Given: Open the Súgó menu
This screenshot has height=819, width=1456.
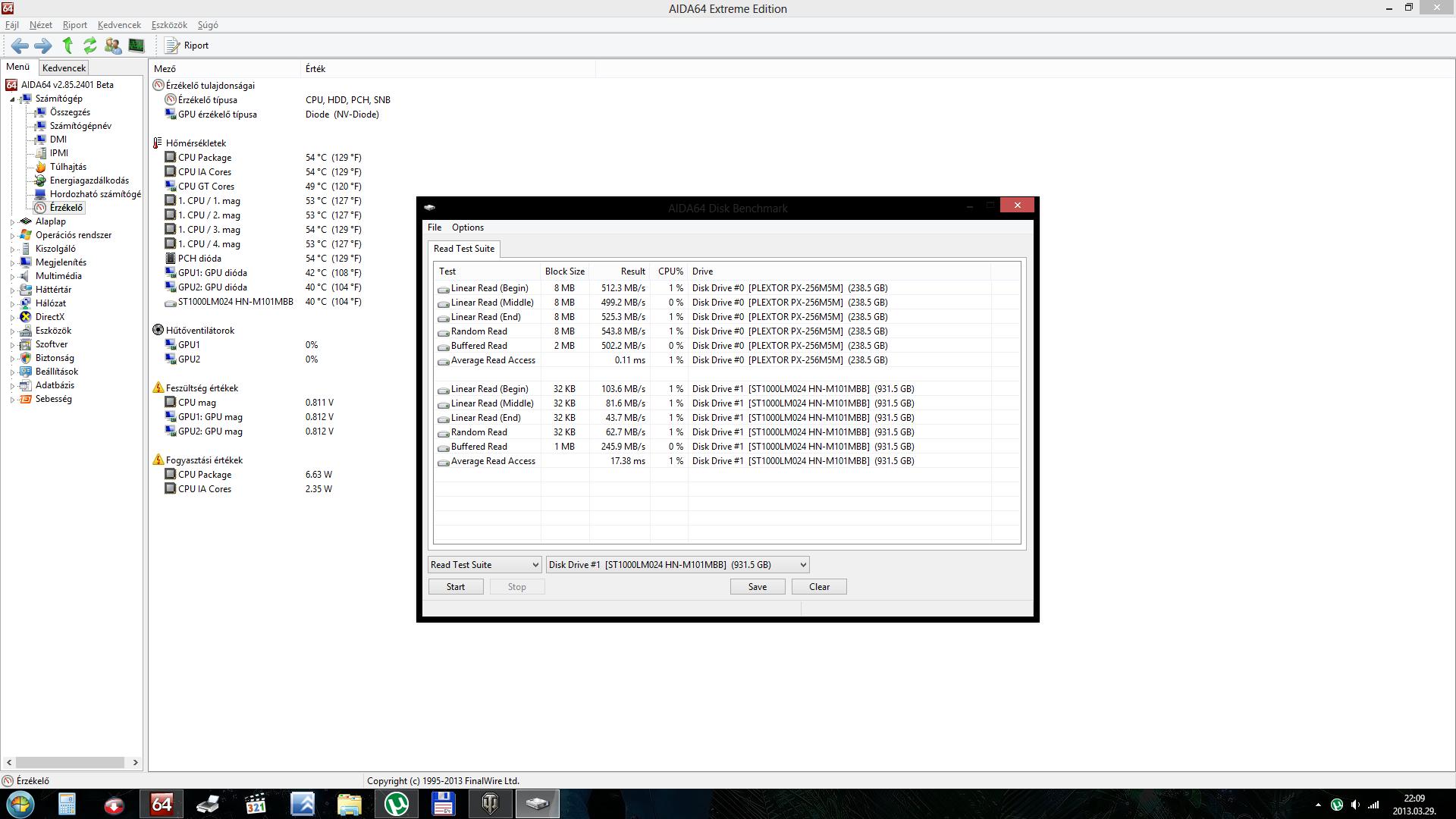Looking at the screenshot, I should tap(208, 25).
